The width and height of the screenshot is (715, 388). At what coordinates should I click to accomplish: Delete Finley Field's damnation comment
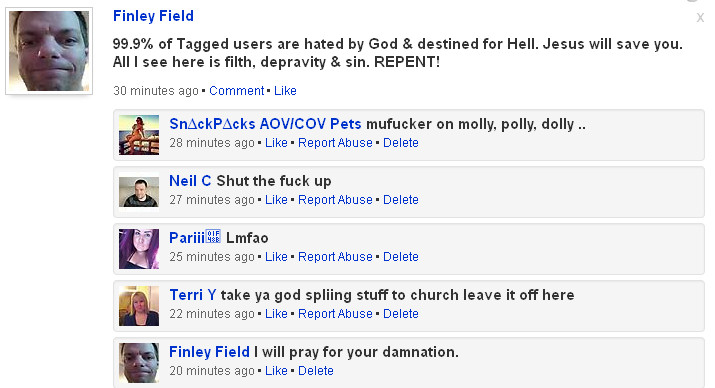[316, 371]
